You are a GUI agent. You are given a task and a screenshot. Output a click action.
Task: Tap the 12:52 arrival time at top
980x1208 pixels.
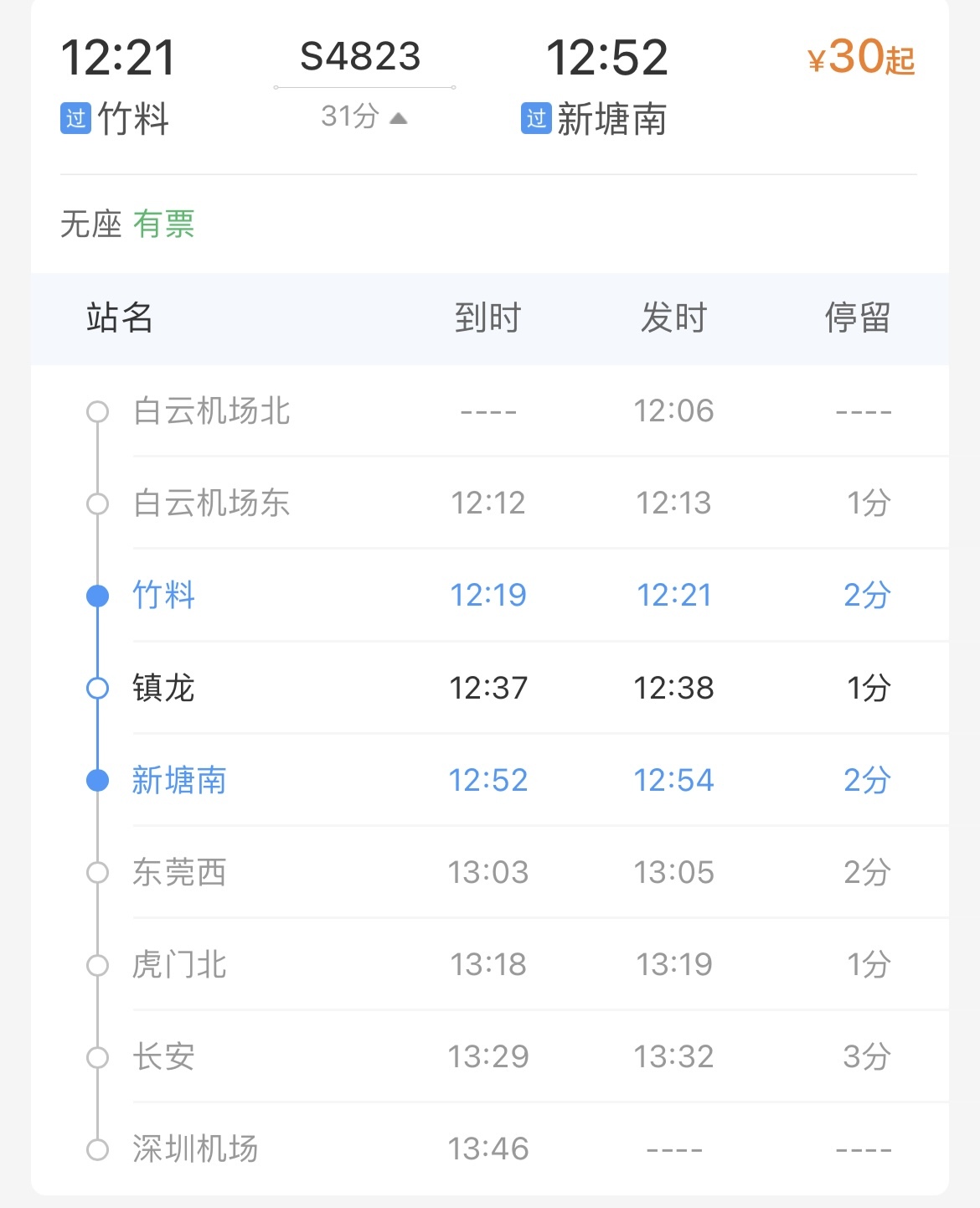[x=607, y=57]
